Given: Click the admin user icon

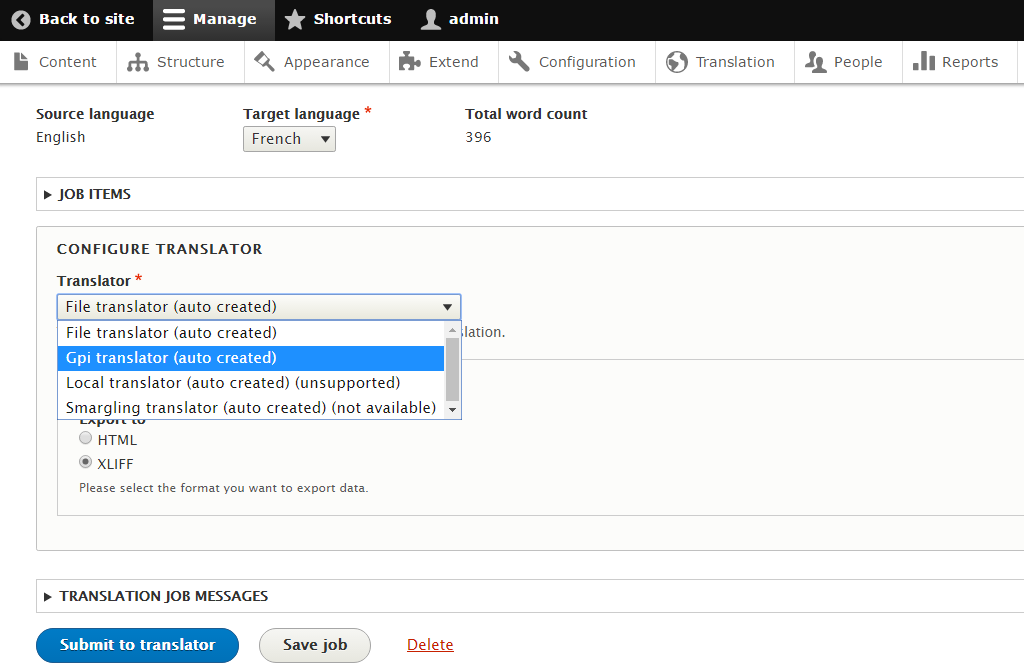Looking at the screenshot, I should [x=430, y=19].
